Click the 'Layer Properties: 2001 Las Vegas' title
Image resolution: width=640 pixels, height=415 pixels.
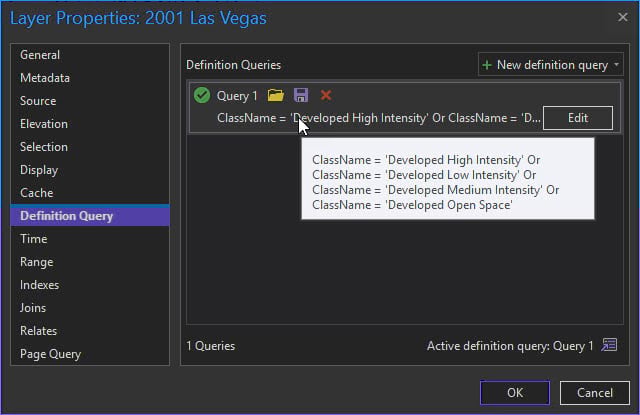pos(138,18)
